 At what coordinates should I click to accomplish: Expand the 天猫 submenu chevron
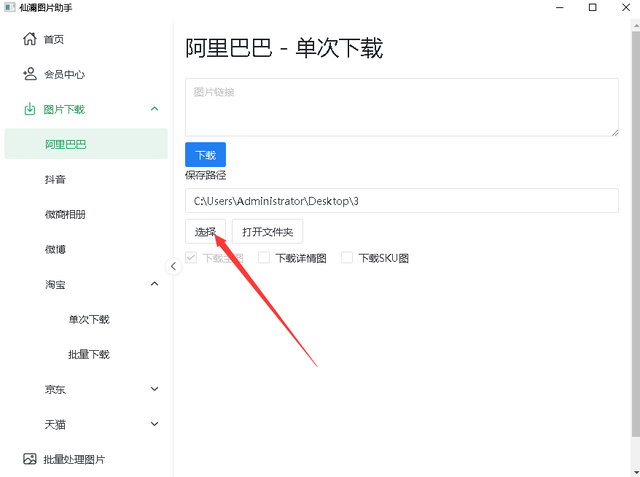(x=154, y=424)
